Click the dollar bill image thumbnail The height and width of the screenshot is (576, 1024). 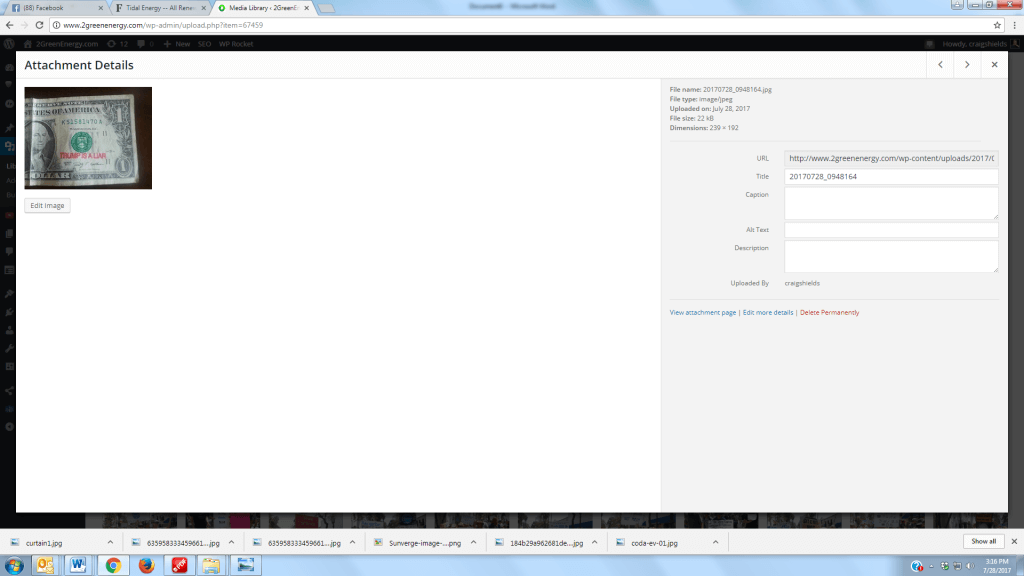tap(88, 138)
